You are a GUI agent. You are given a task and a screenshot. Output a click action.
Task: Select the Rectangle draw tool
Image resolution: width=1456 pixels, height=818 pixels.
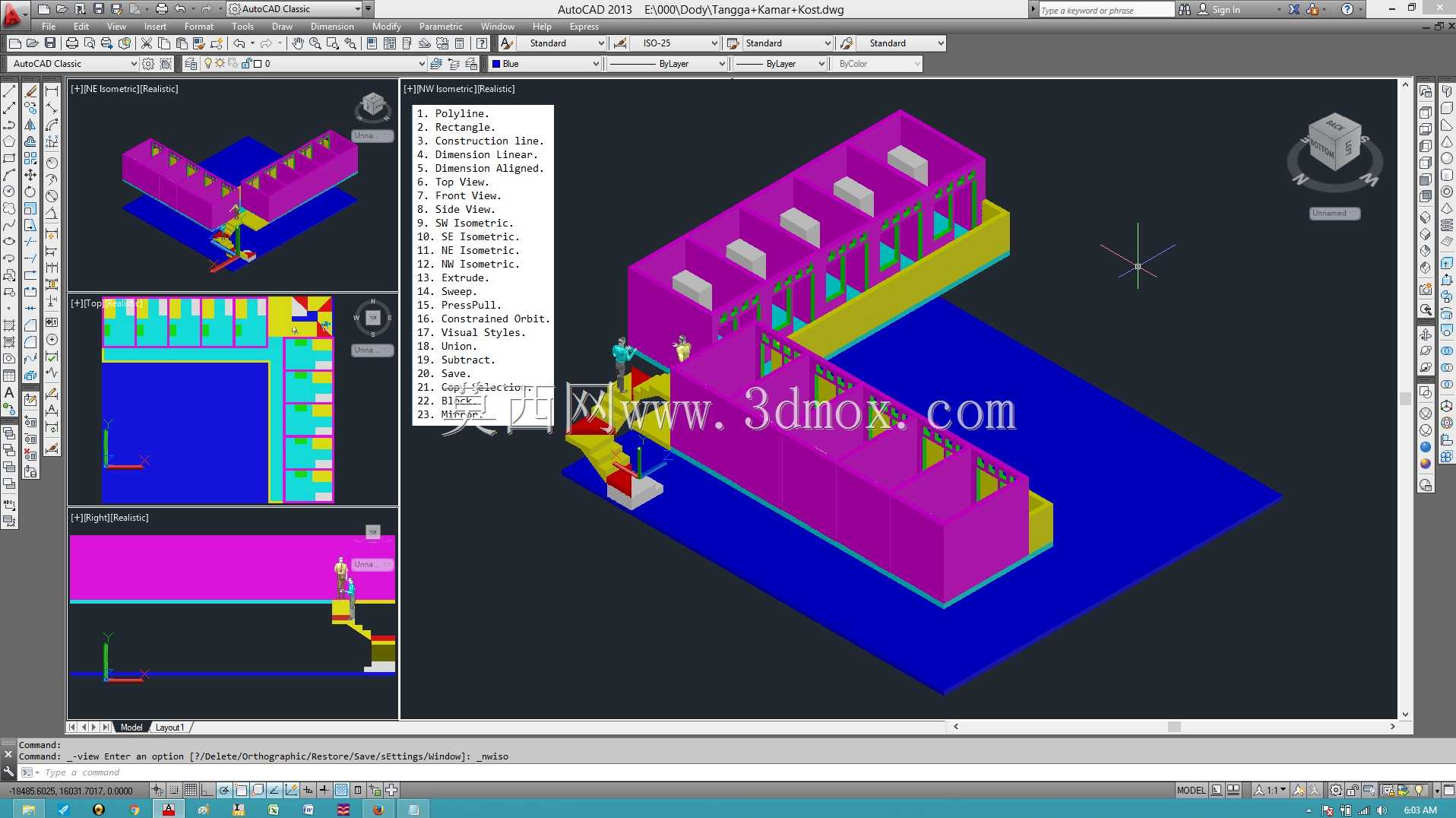pyautogui.click(x=9, y=158)
